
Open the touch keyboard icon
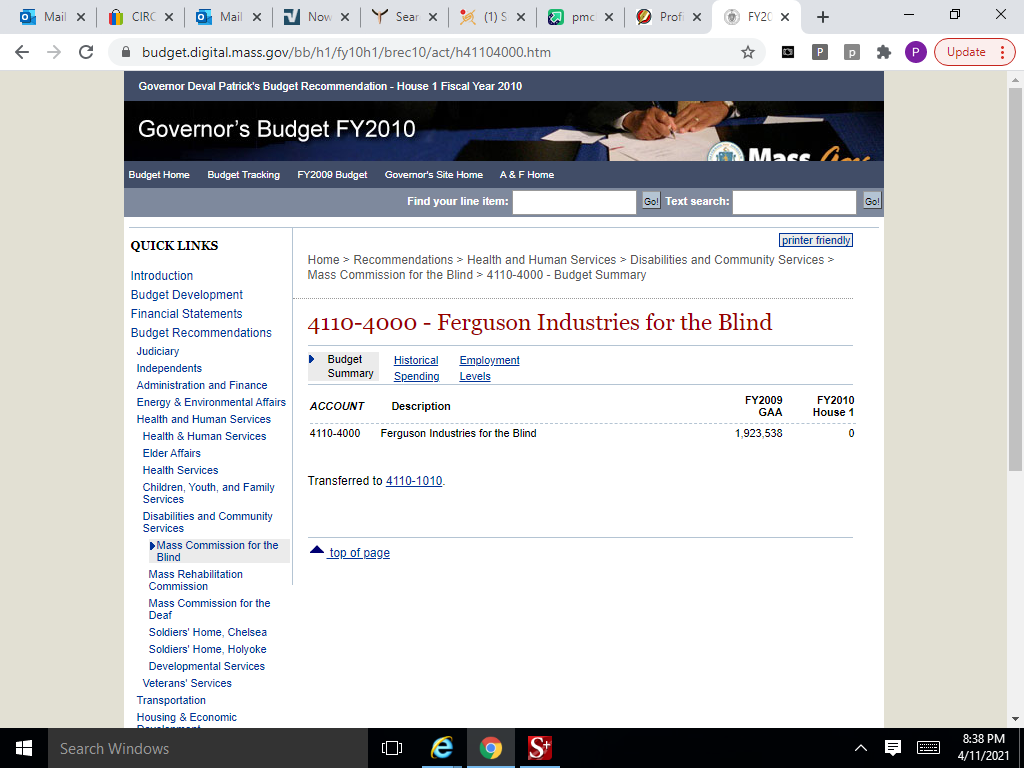tap(928, 748)
